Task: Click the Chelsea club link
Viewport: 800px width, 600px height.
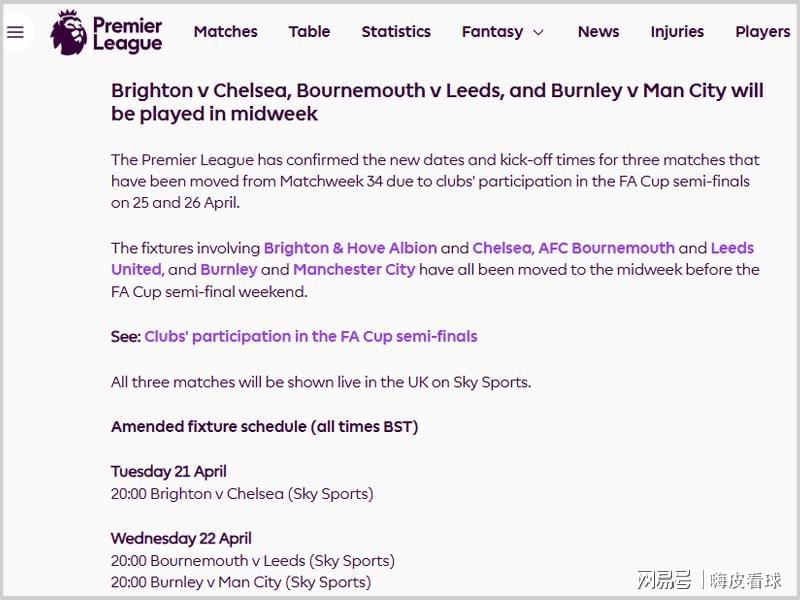Action: [502, 248]
